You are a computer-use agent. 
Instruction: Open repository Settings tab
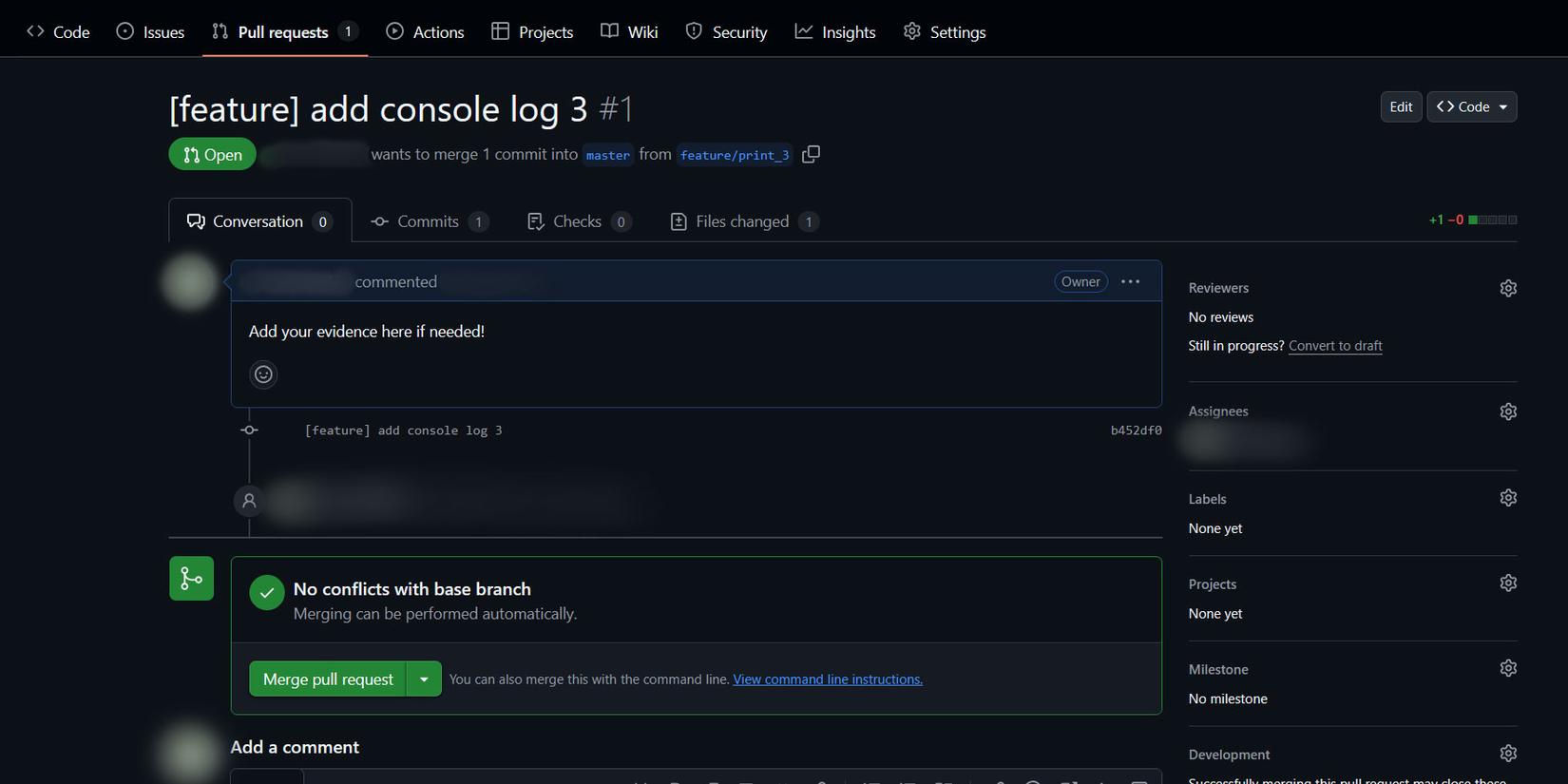click(945, 31)
